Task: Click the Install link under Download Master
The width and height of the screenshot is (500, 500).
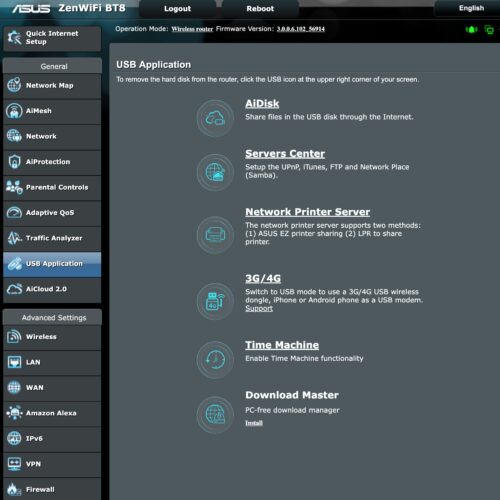Action: (254, 423)
